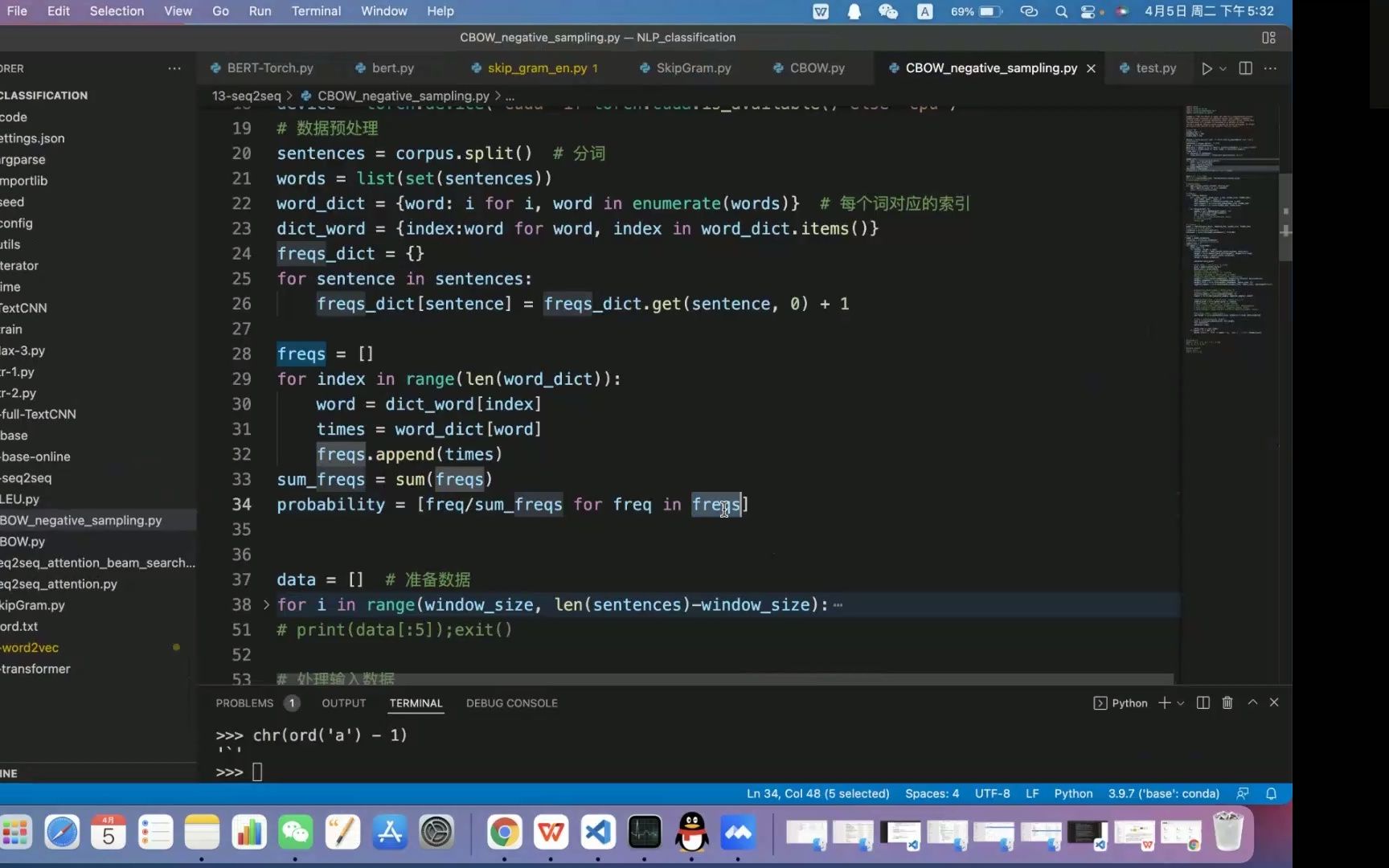Image resolution: width=1389 pixels, height=868 pixels.
Task: Close the CBOW_negative_sampling.py tab
Action: click(1091, 68)
